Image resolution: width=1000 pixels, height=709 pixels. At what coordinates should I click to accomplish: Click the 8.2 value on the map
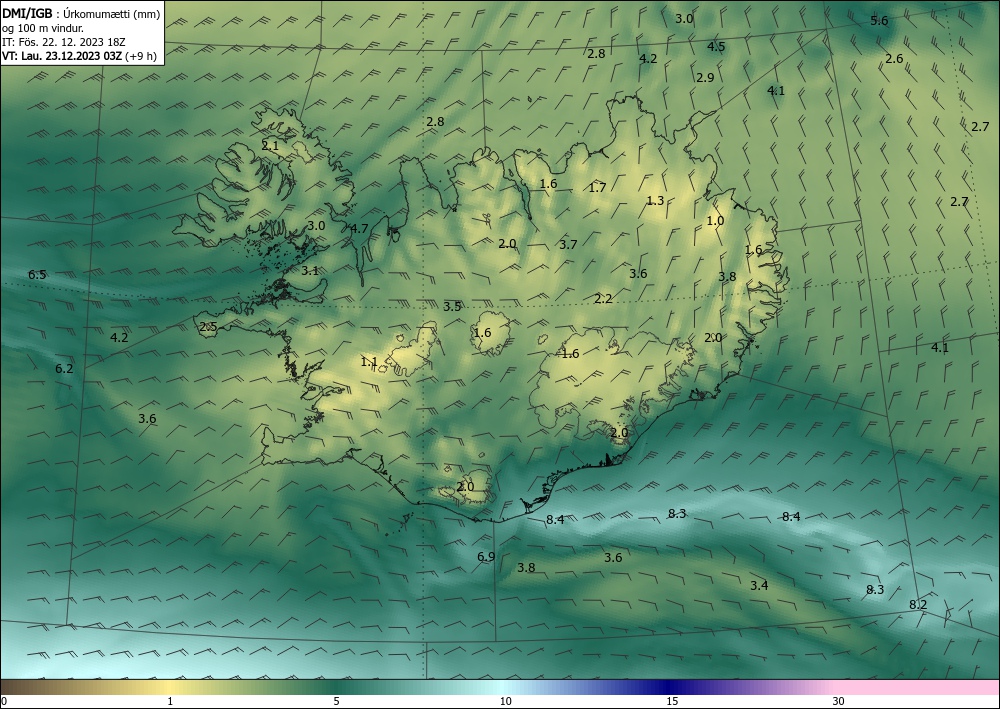(x=918, y=604)
